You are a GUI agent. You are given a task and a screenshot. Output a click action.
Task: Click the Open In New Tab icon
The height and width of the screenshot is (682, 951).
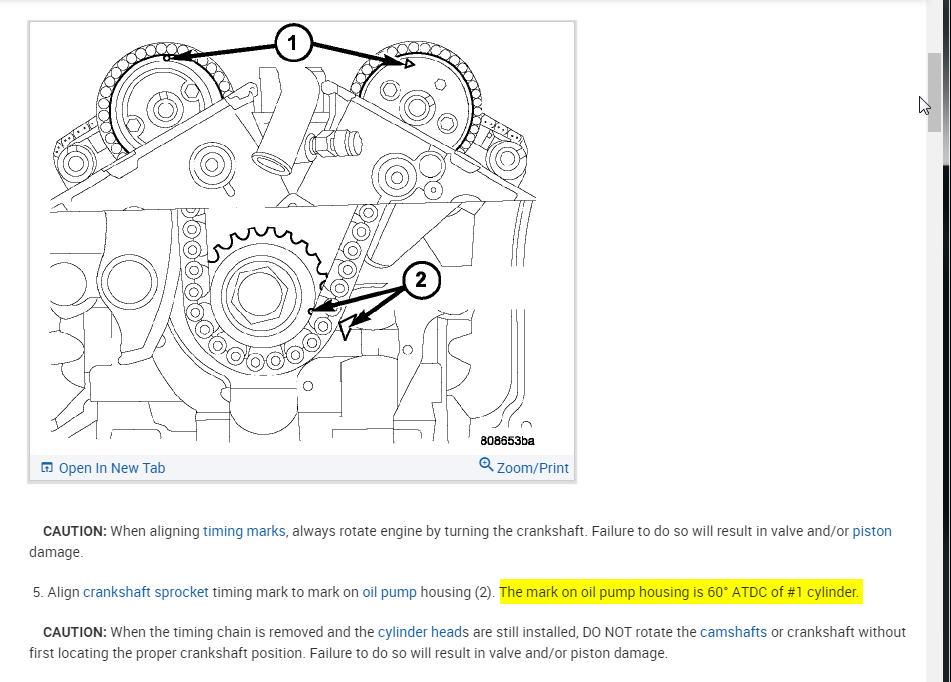[x=47, y=467]
